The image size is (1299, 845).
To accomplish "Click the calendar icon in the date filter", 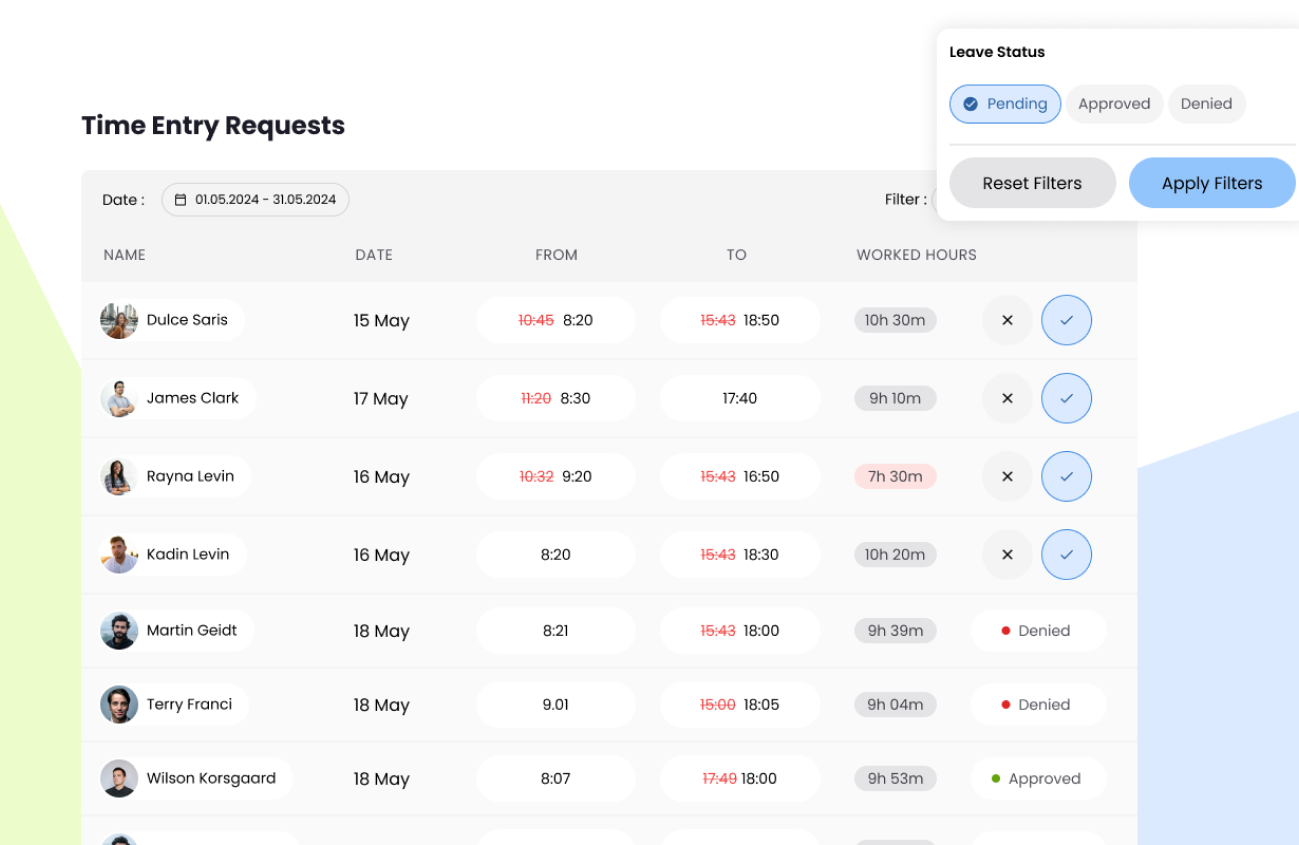I will click(x=181, y=199).
